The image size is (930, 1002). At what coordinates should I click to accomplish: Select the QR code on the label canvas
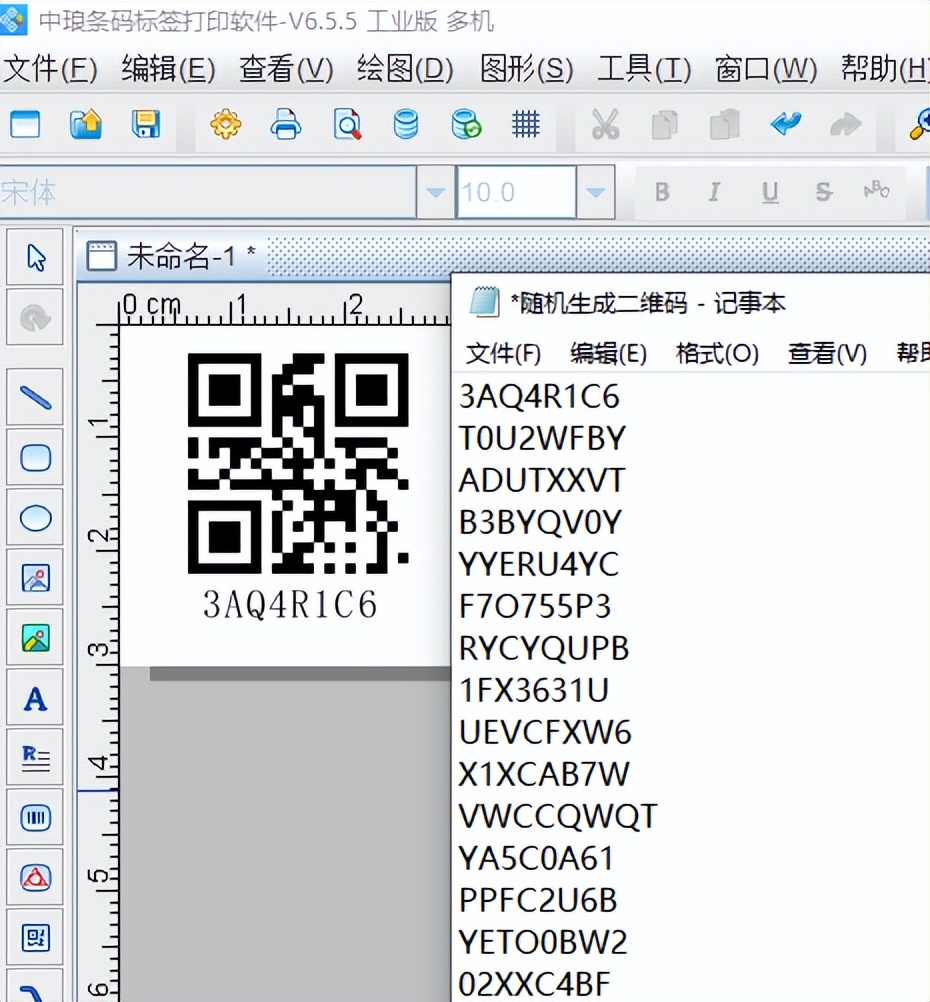pyautogui.click(x=298, y=463)
